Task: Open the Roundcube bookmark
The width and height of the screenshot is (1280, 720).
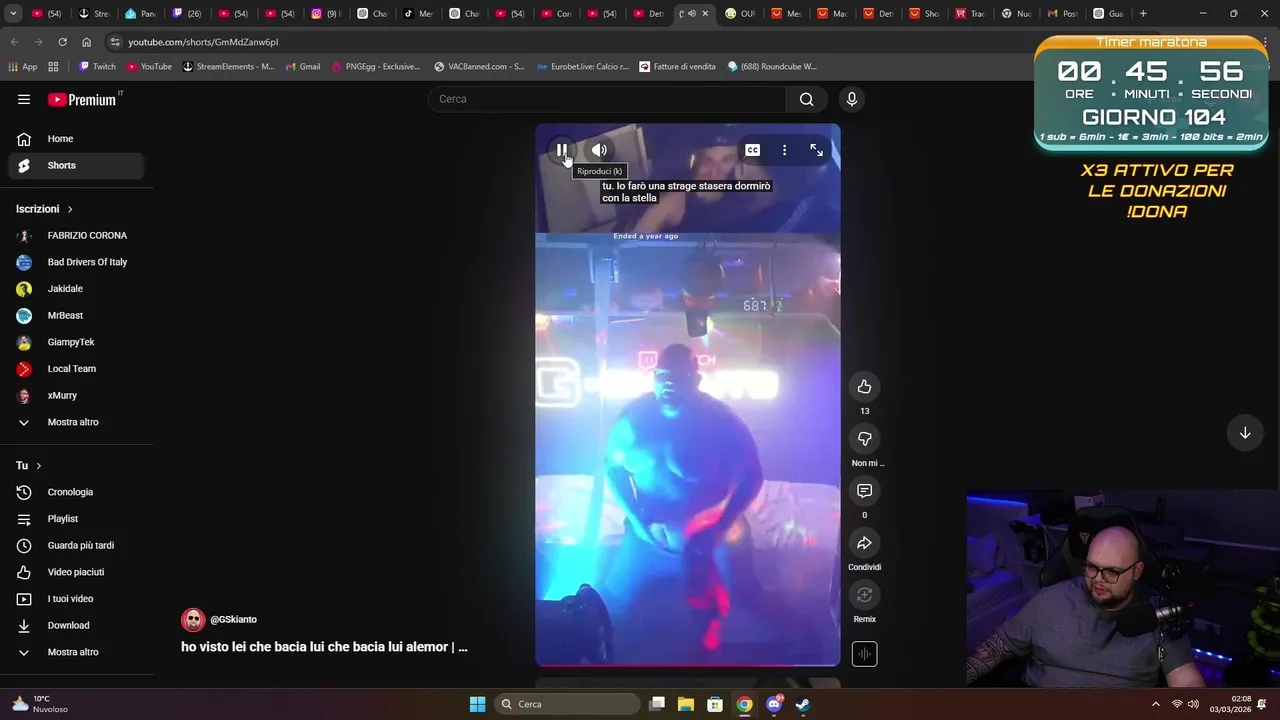Action: coord(772,67)
